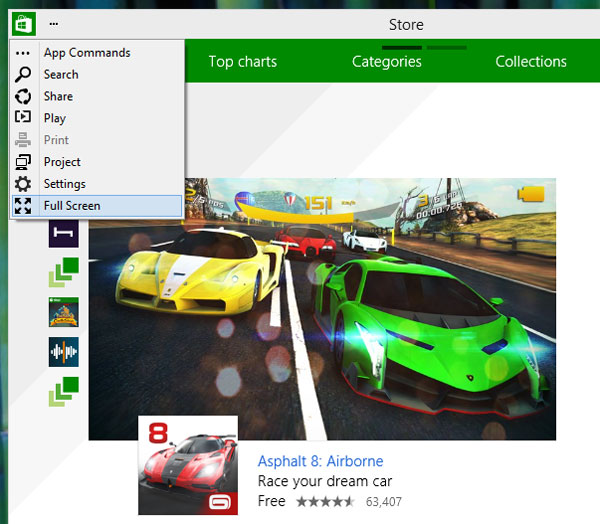Click the Project screens icon
Image resolution: width=600 pixels, height=524 pixels.
pyautogui.click(x=23, y=162)
